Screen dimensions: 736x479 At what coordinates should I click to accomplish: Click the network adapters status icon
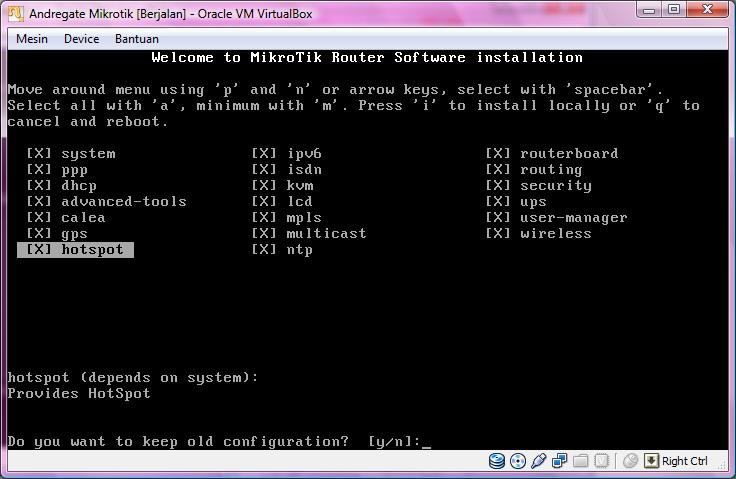pos(559,461)
